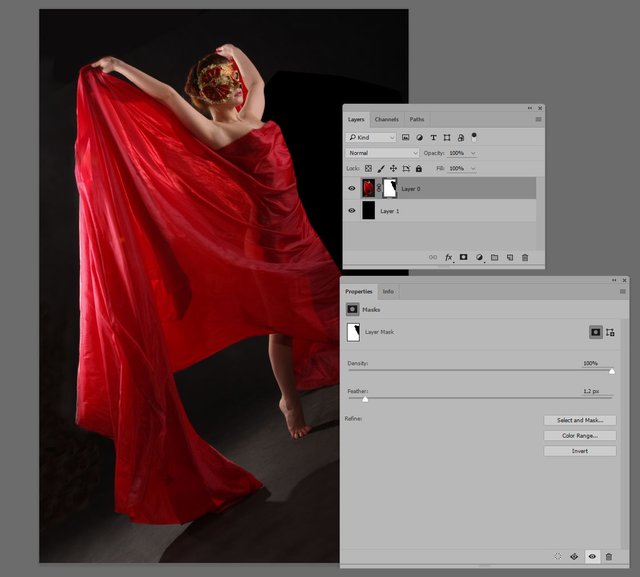
Task: Click Density 100% value field
Action: [591, 363]
